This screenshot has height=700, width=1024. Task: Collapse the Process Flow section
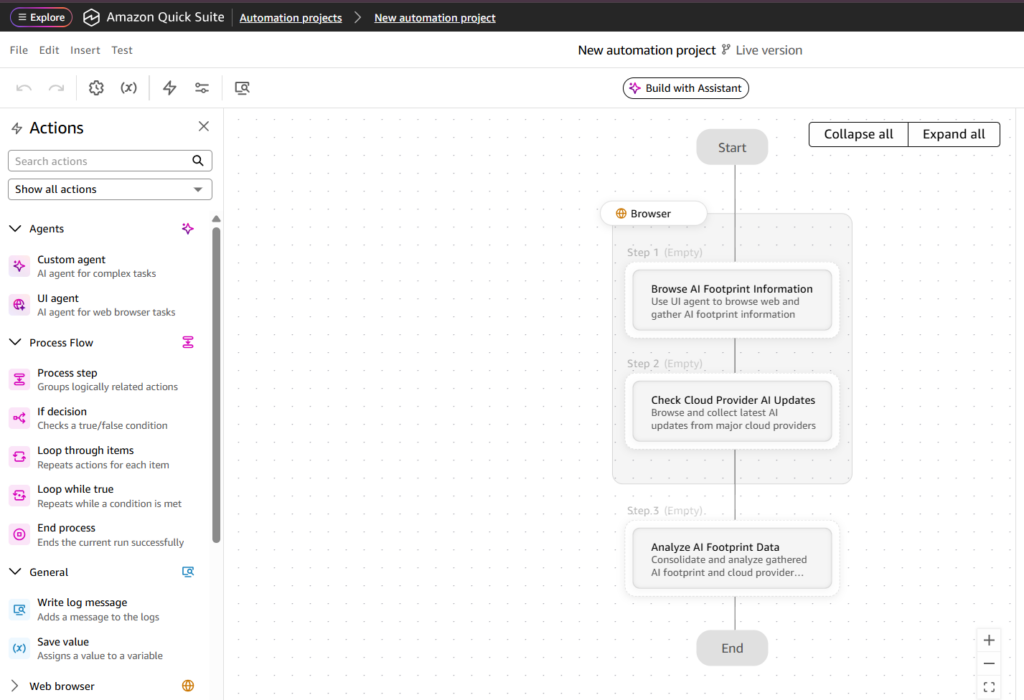click(15, 343)
